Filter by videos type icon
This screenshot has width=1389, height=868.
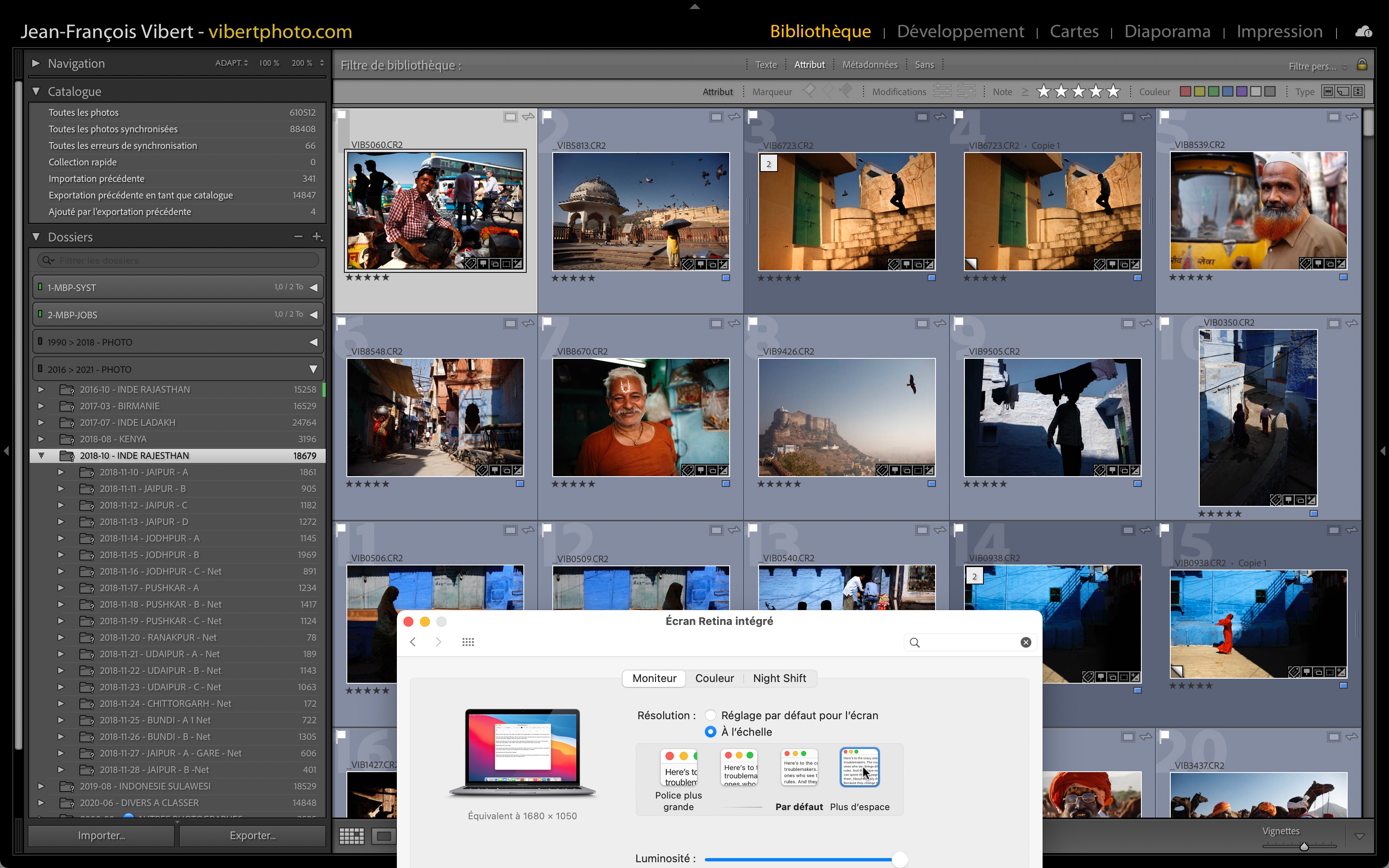(1358, 91)
